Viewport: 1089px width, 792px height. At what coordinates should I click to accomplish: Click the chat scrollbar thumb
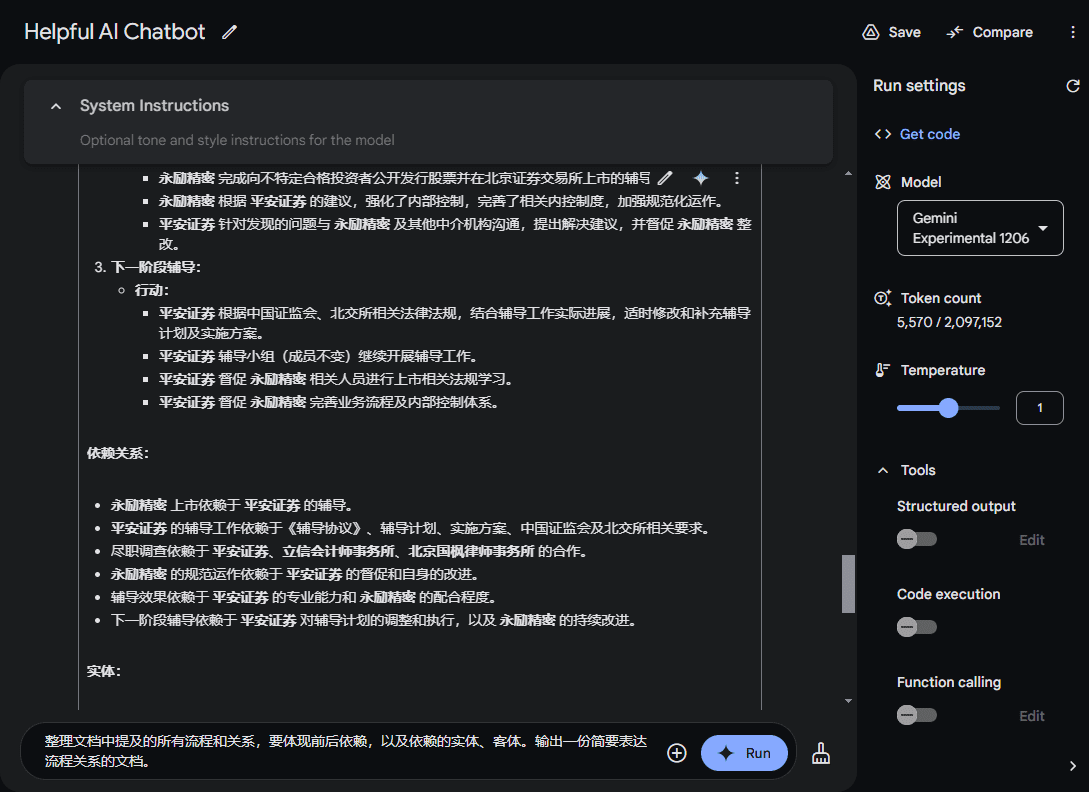[848, 584]
